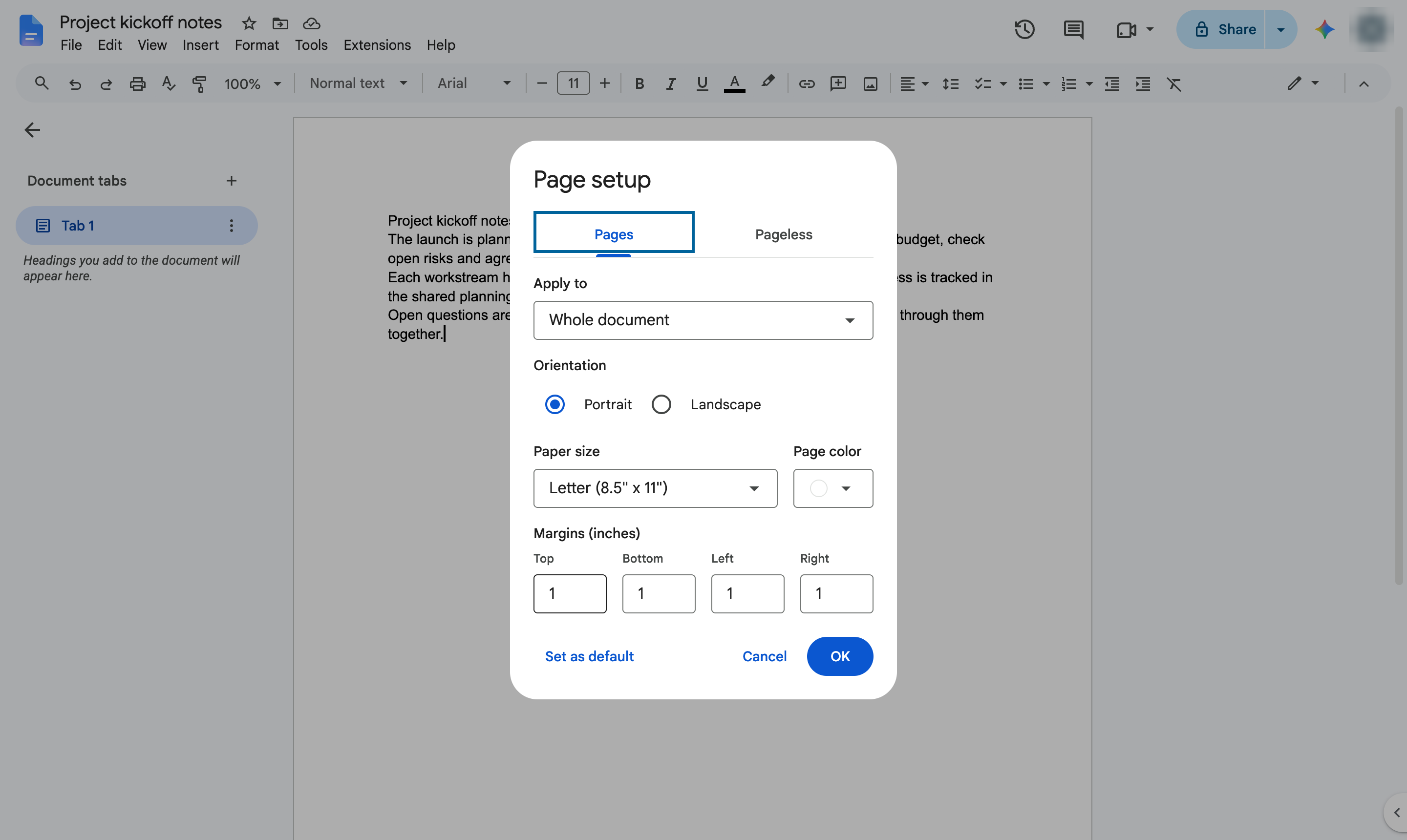The image size is (1407, 840).
Task: Click the Top margin input field
Action: (x=570, y=593)
